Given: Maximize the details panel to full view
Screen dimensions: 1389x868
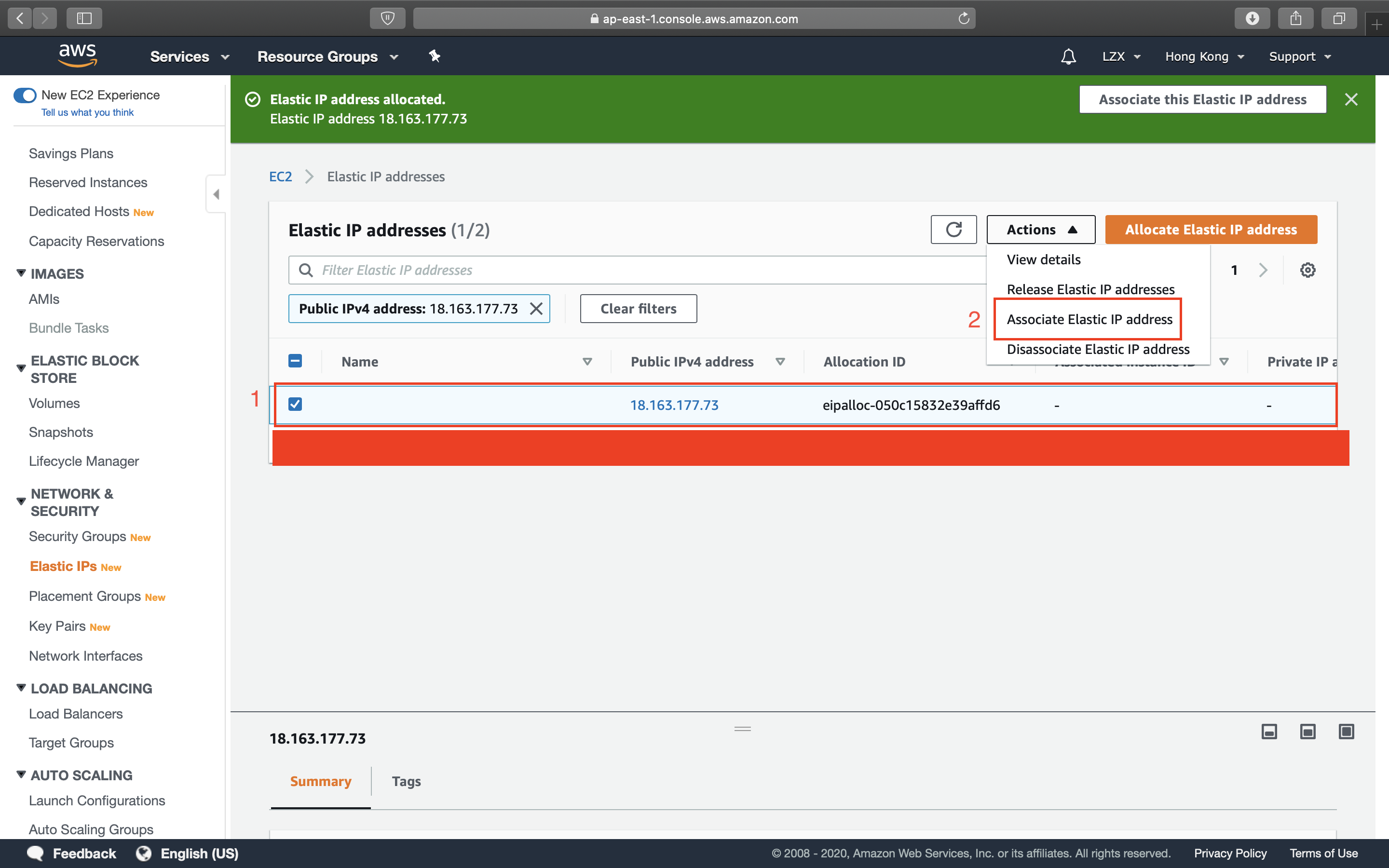Looking at the screenshot, I should [x=1346, y=732].
